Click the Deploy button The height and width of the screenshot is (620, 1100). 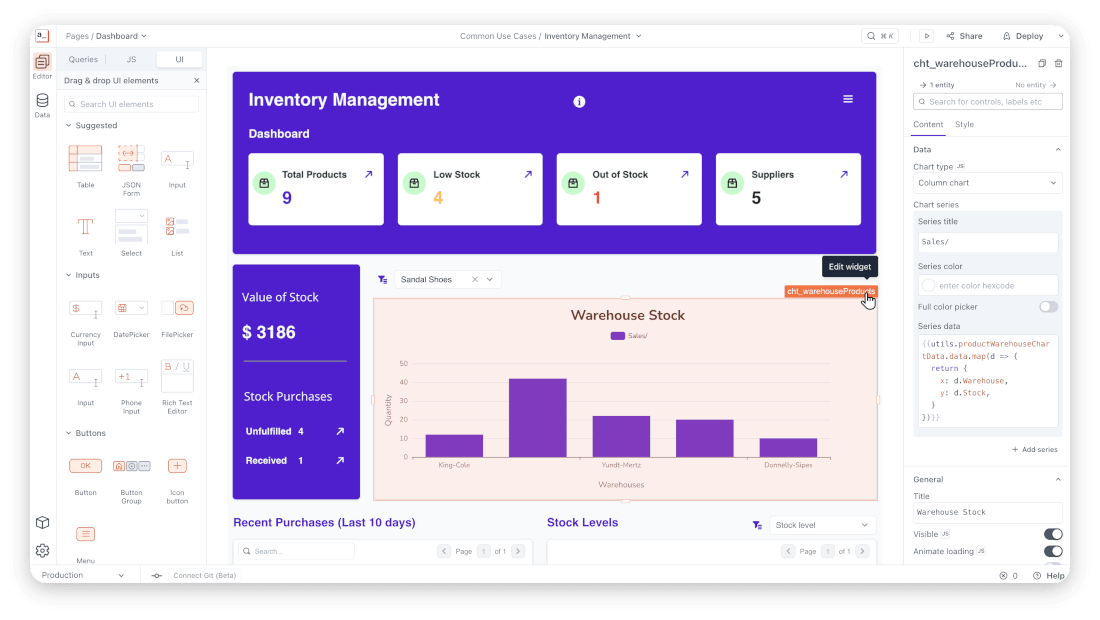click(x=1023, y=36)
